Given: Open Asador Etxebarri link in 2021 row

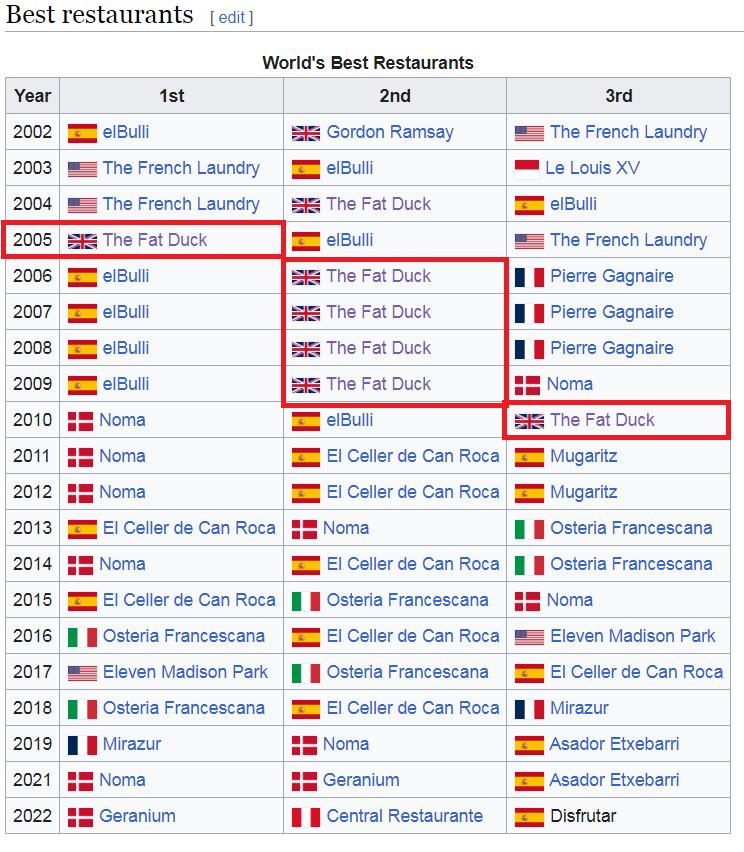Looking at the screenshot, I should [x=614, y=780].
